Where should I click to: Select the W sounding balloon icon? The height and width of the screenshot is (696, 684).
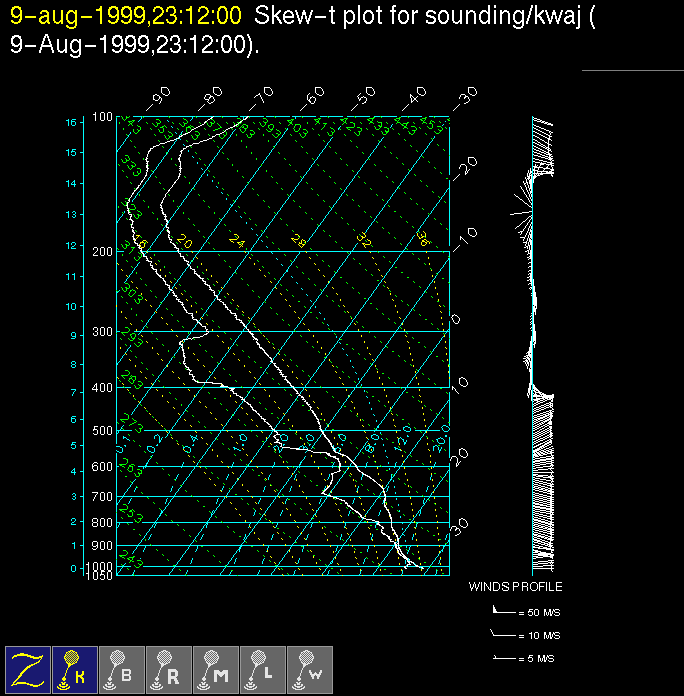click(310, 669)
